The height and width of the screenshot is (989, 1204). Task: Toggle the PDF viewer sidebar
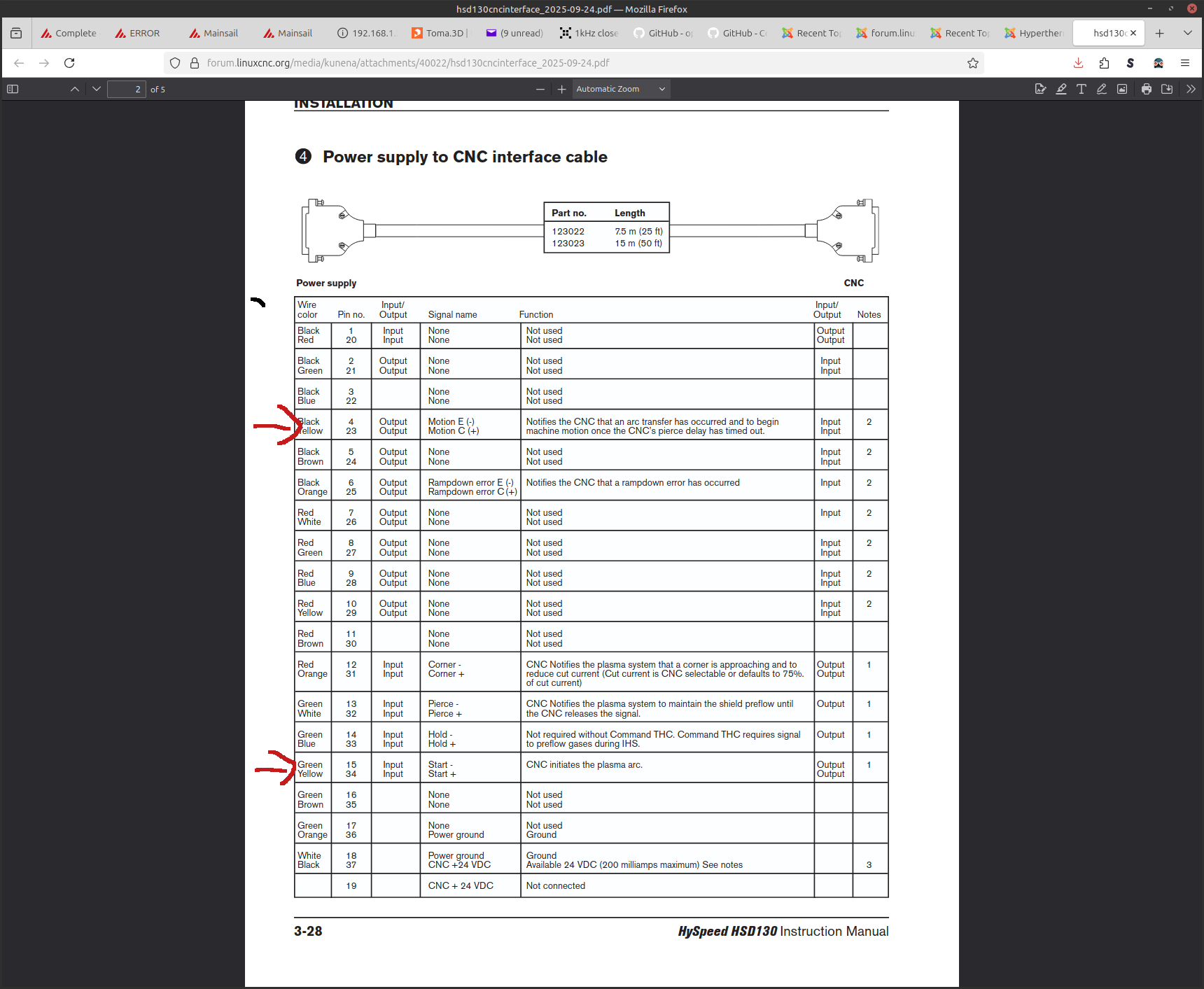pyautogui.click(x=13, y=89)
